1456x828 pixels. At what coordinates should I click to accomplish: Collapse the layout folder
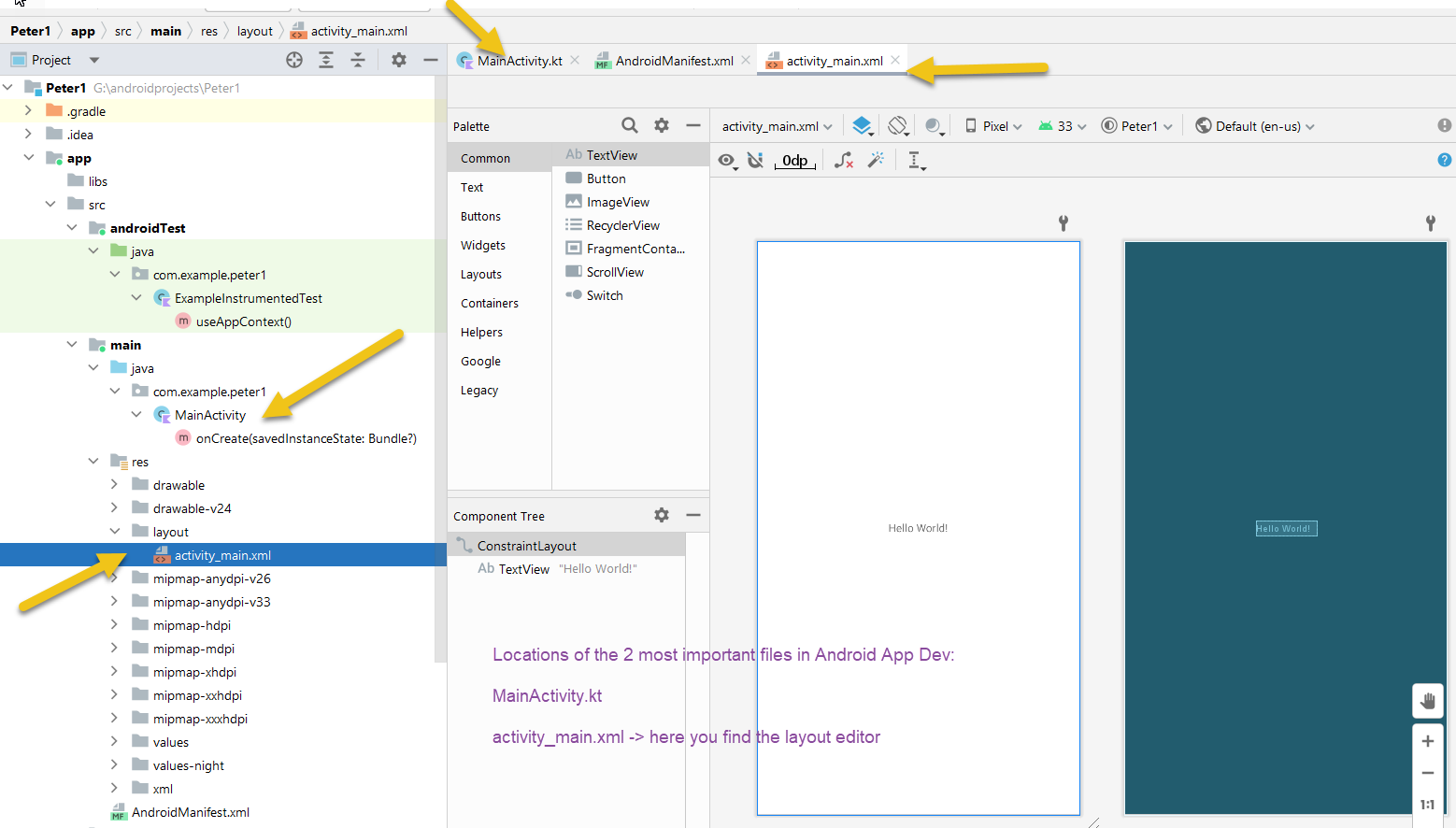[x=115, y=531]
